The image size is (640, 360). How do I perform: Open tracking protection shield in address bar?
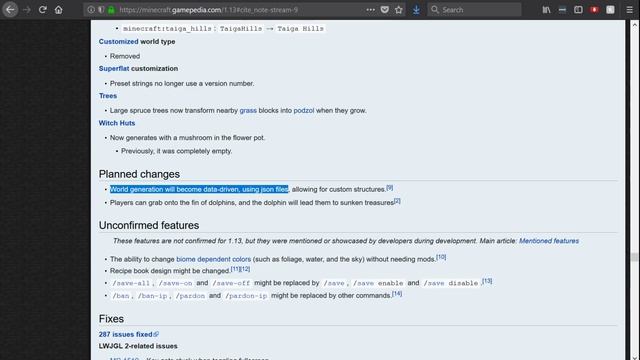click(x=101, y=9)
